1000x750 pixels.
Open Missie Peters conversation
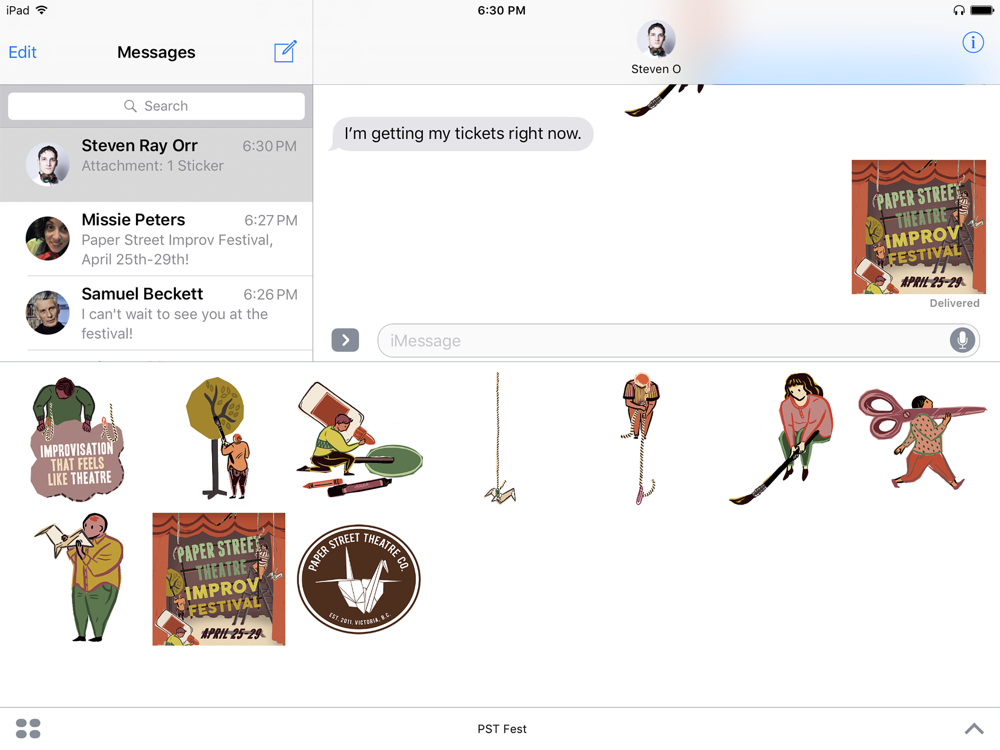pos(156,239)
